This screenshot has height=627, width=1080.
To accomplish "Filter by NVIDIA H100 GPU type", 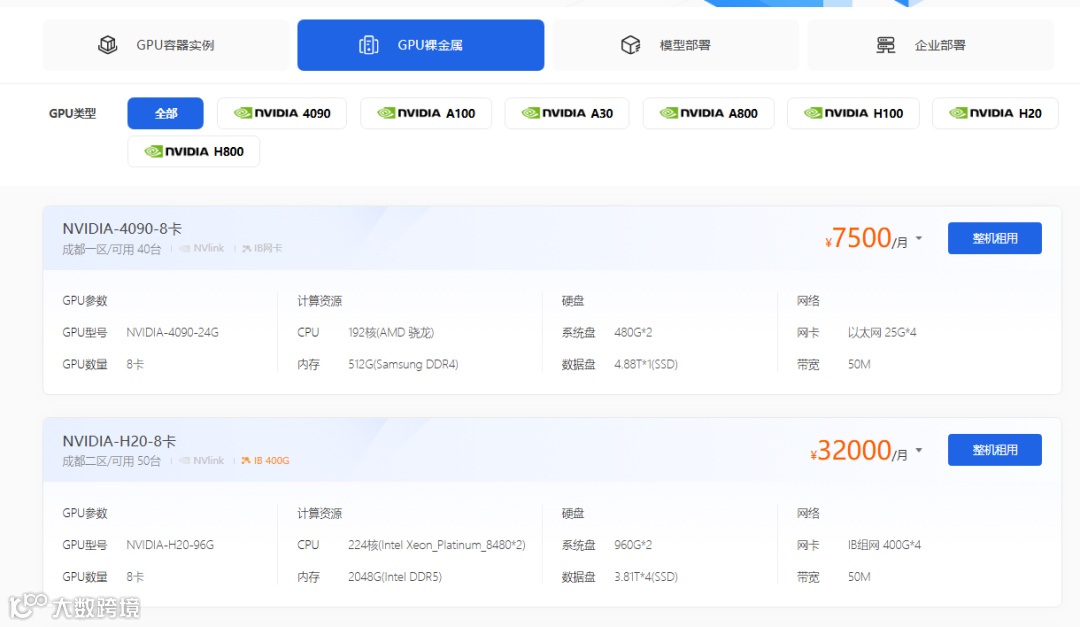I will click(x=853, y=113).
